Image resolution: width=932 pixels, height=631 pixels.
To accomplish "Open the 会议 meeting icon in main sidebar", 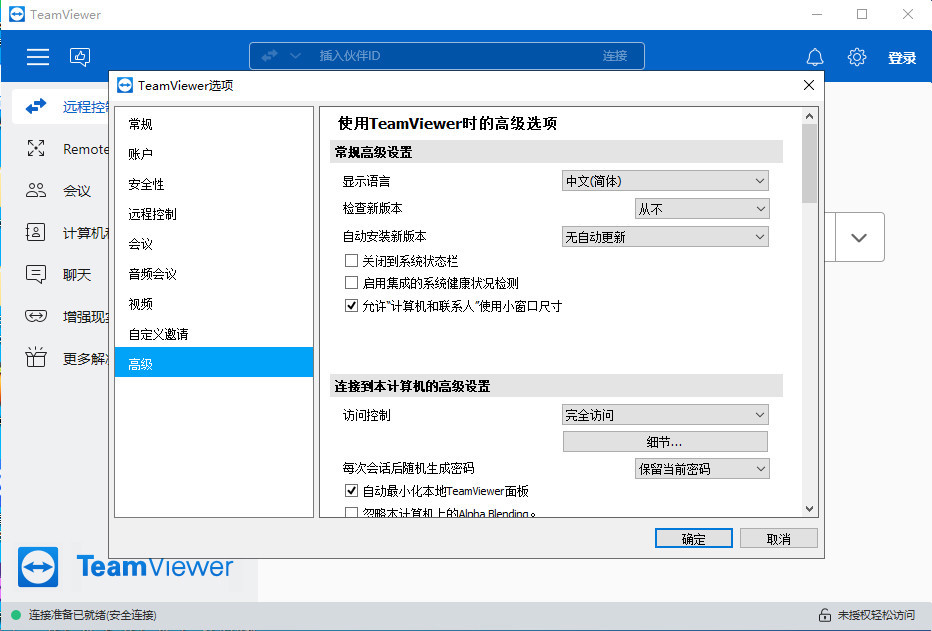I will click(x=36, y=190).
